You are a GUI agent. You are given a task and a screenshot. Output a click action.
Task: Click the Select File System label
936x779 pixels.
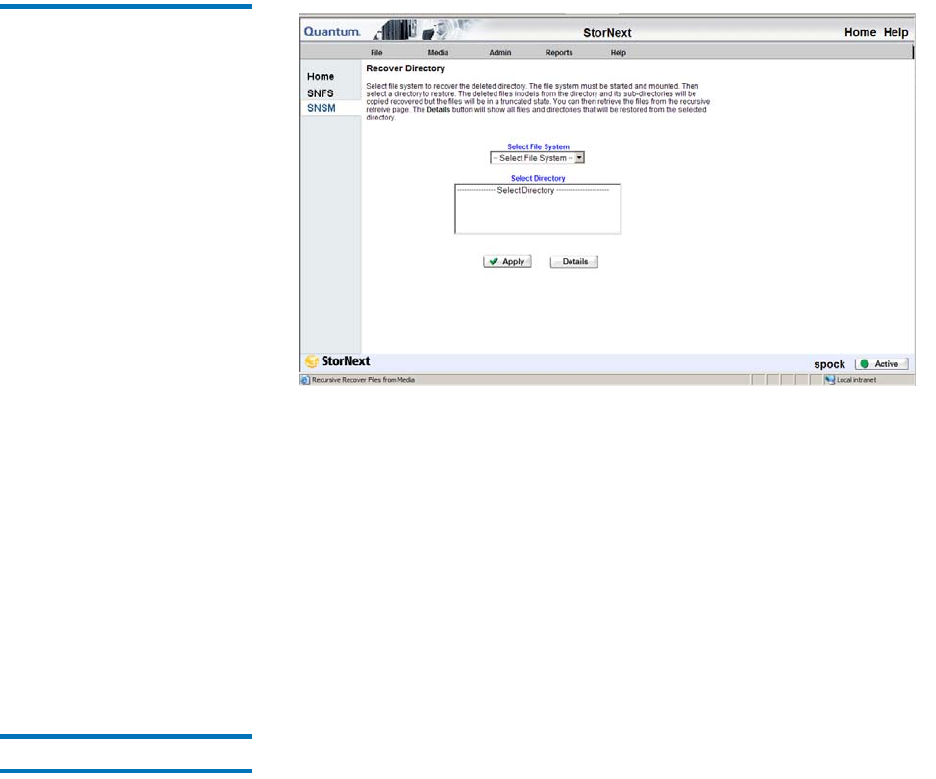(538, 146)
